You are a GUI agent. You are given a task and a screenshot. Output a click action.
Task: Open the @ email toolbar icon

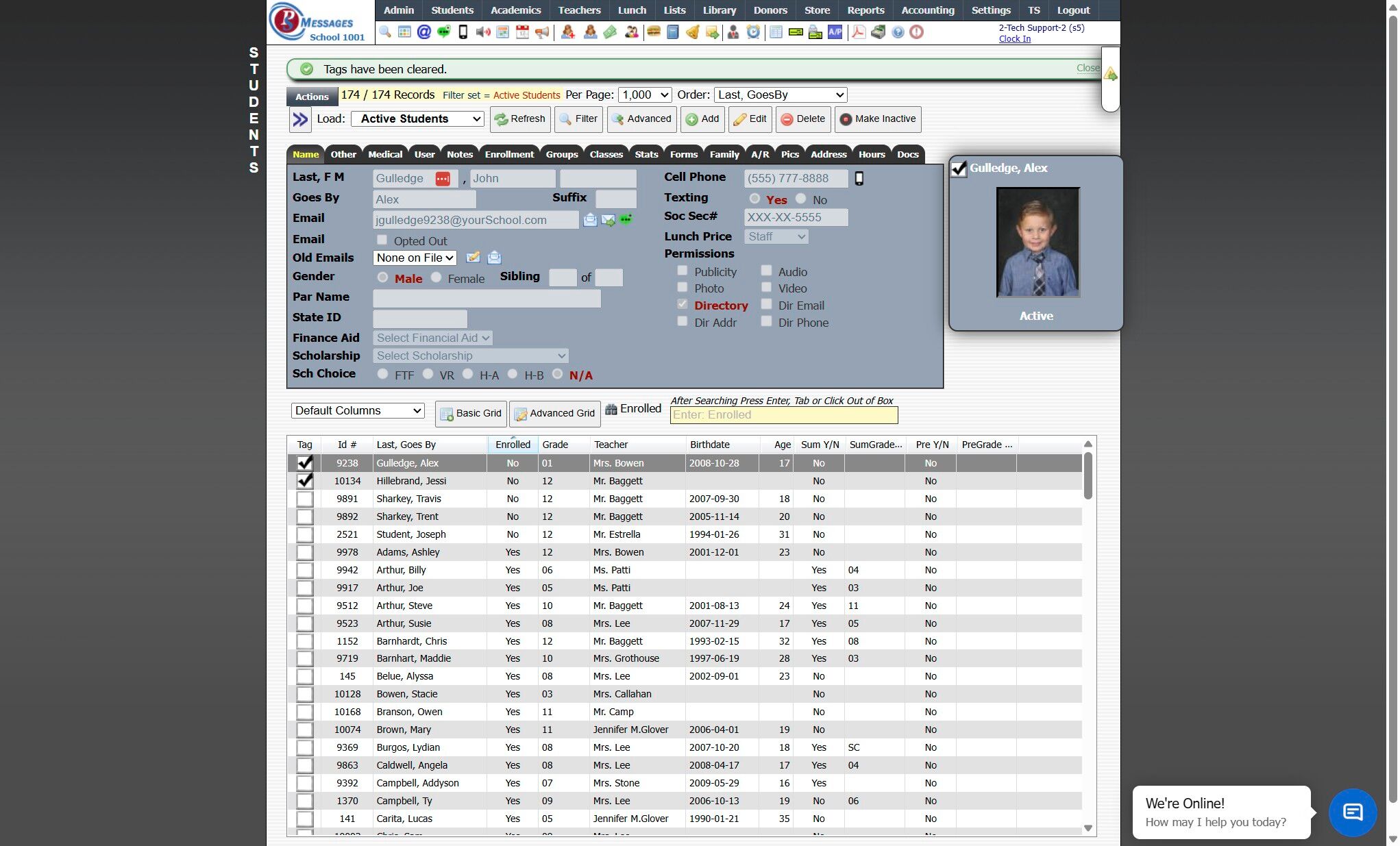(x=424, y=32)
